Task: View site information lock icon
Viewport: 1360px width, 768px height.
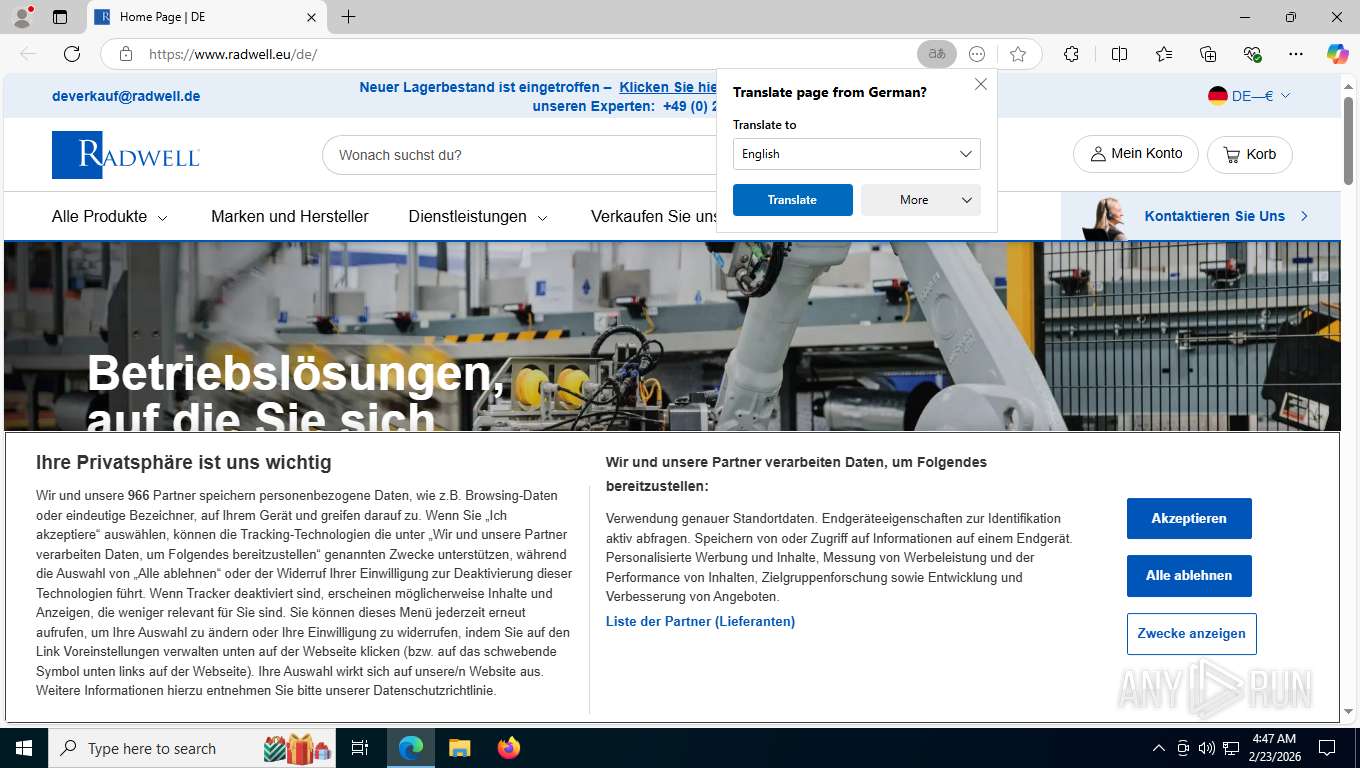Action: pos(126,54)
